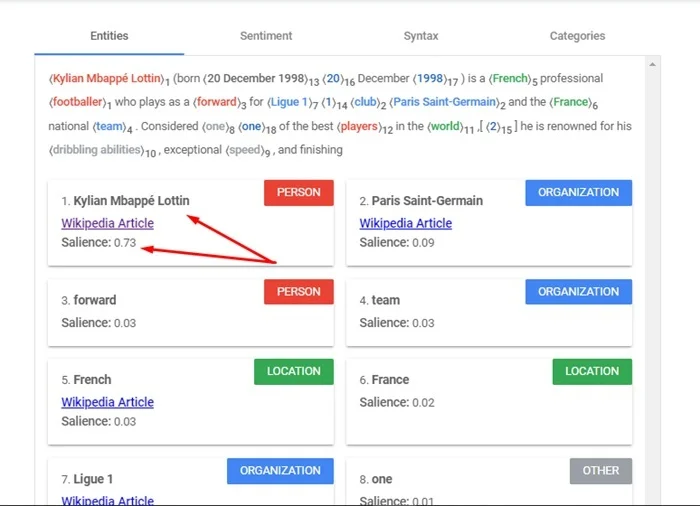Click highlighted 'speed' in analyzed text
The image size is (700, 506).
244,150
